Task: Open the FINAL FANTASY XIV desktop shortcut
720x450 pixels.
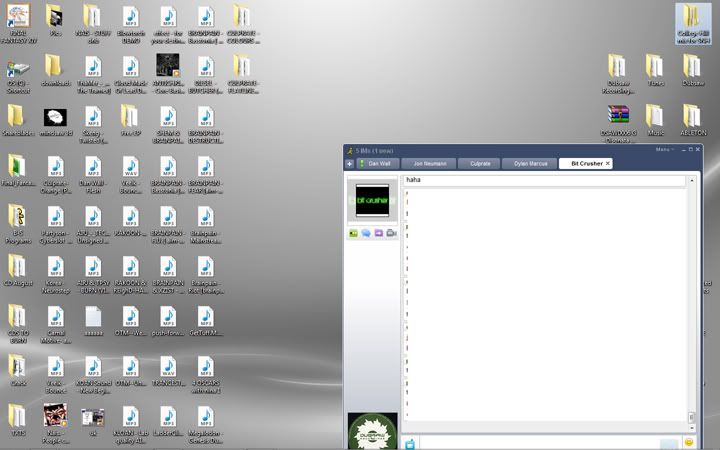Action: tap(18, 23)
